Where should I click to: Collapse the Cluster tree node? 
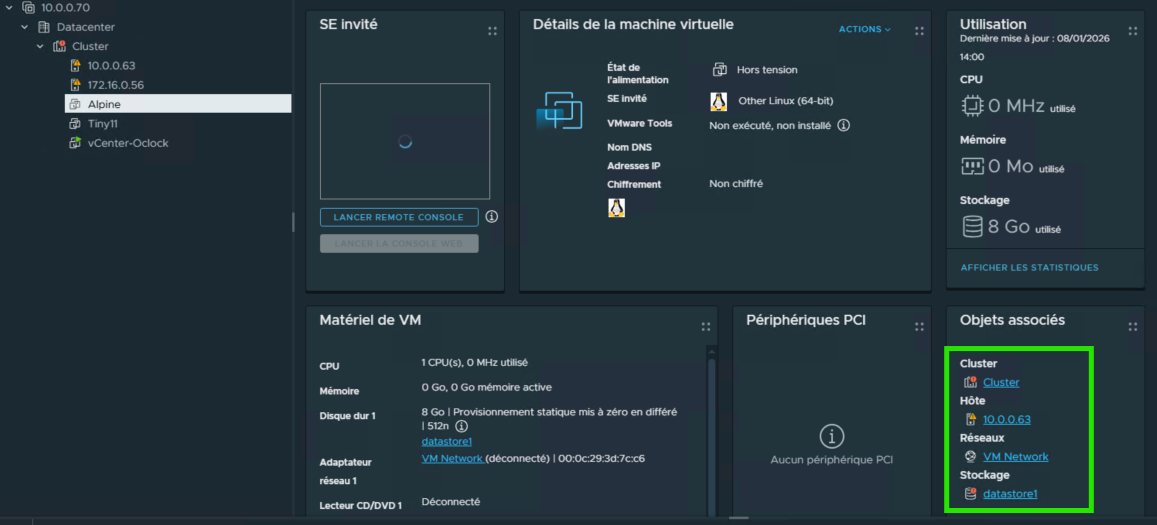(40, 47)
